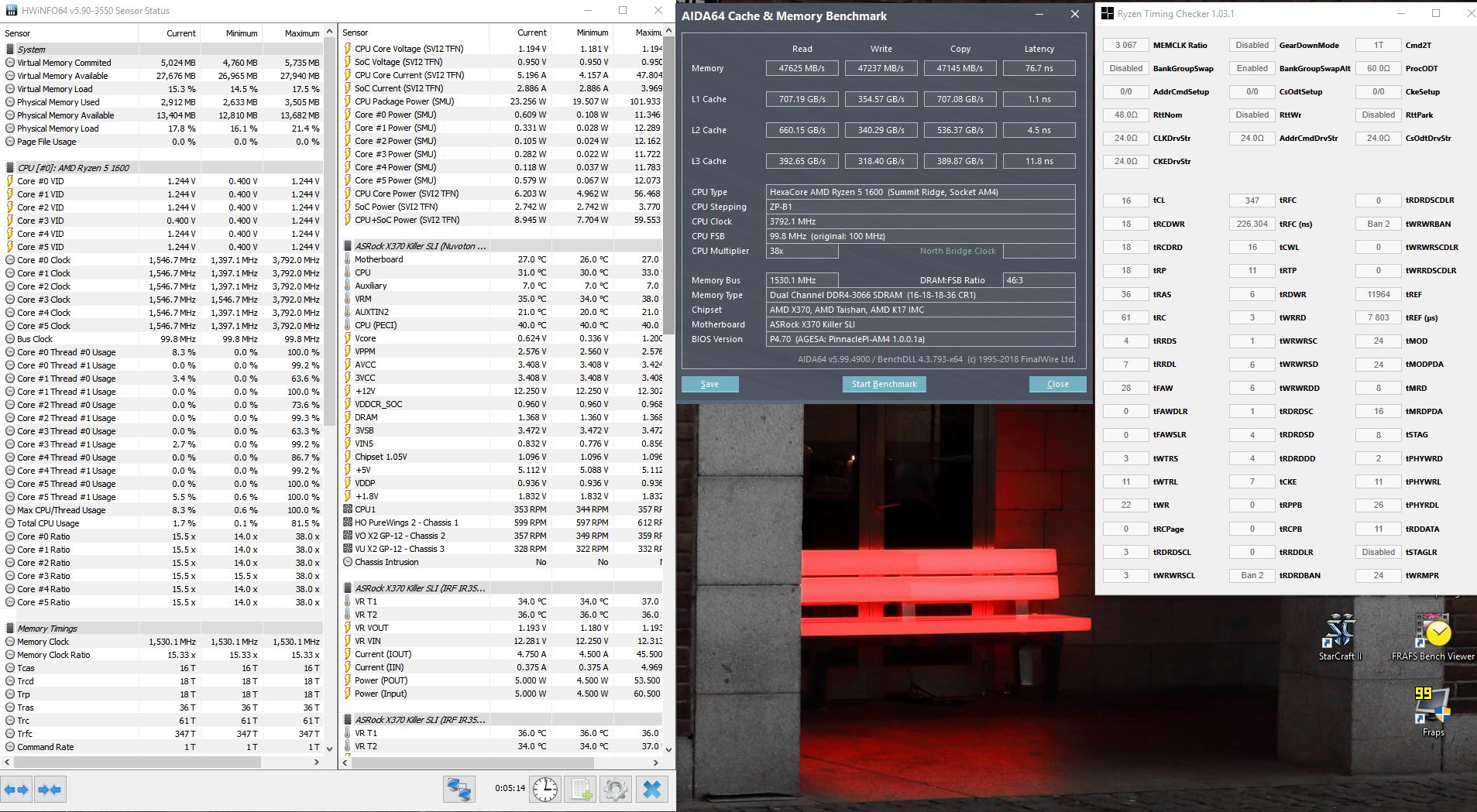Click the BIOS Version P4.70 field in AIDA64
This screenshot has width=1477, height=812.
(x=920, y=339)
